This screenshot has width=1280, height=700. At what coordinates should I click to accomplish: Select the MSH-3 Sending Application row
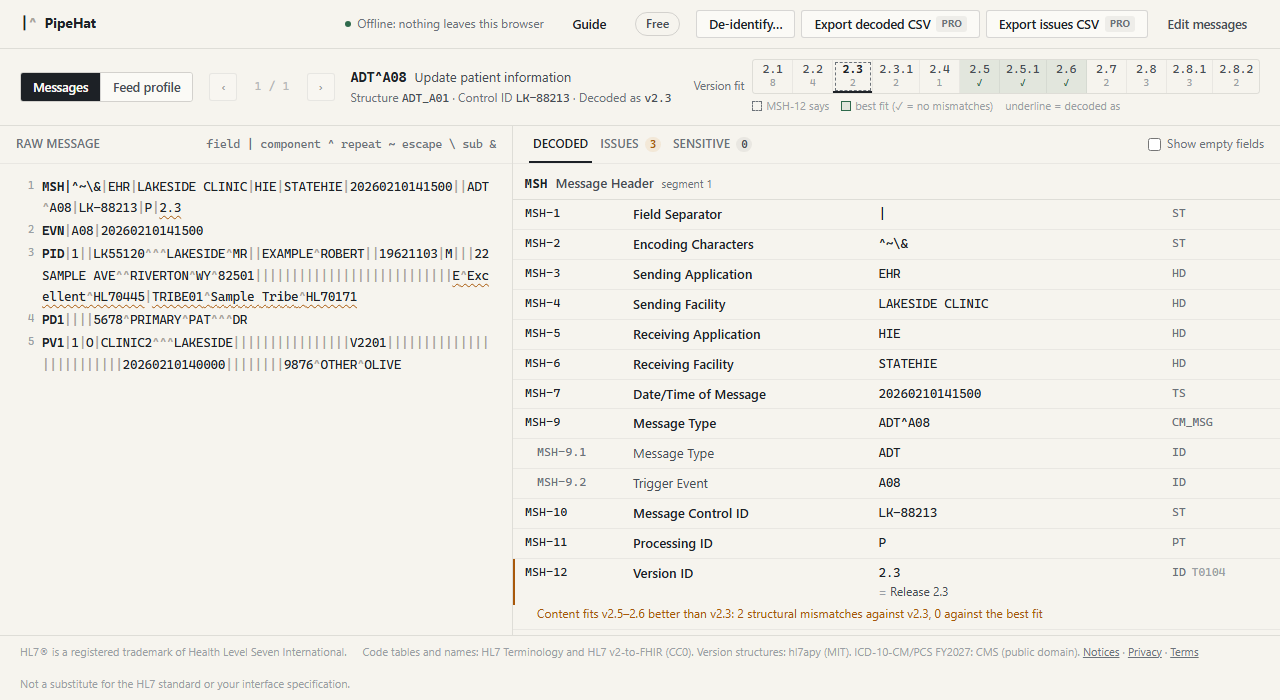pyautogui.click(x=896, y=274)
